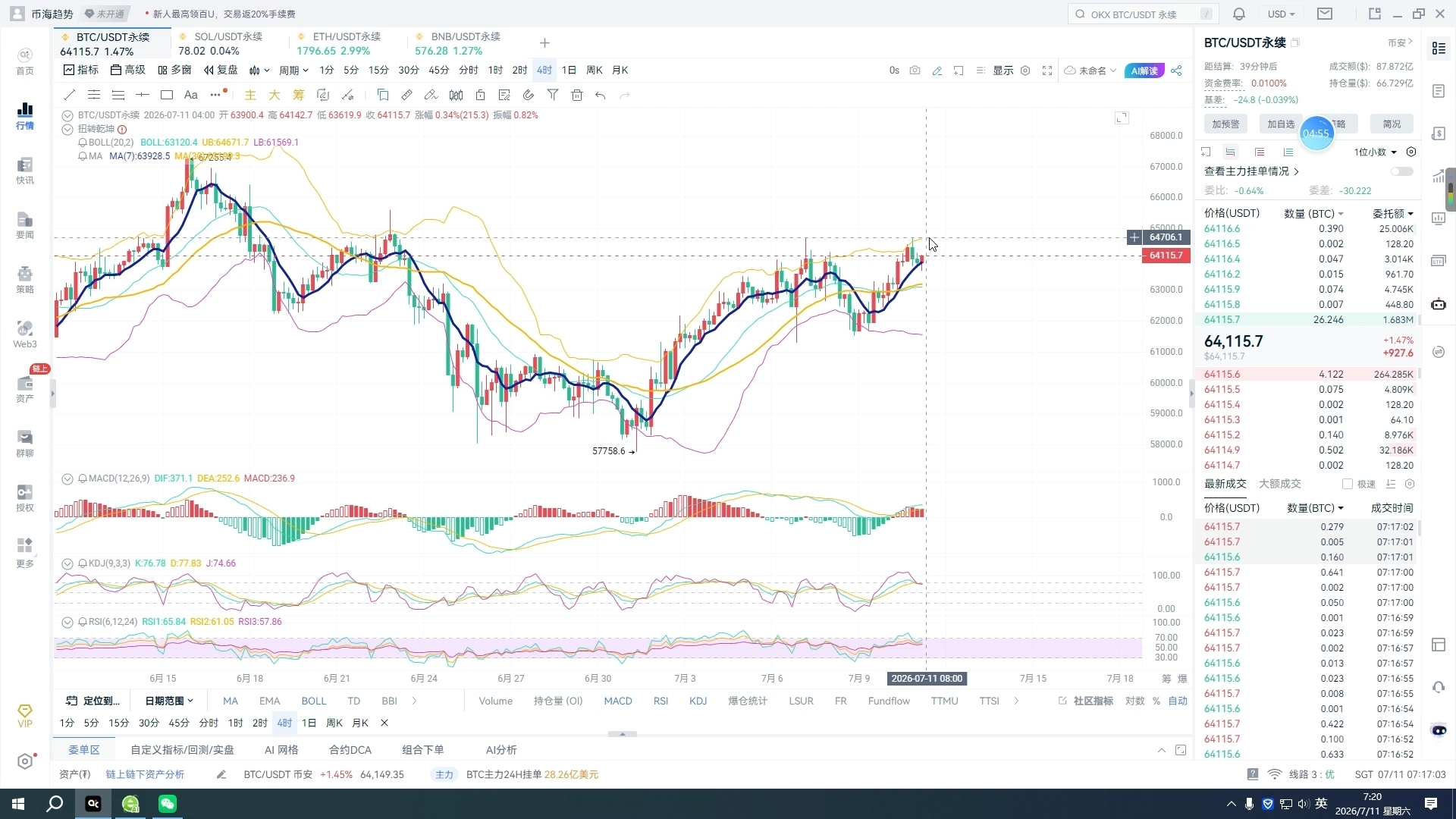The width and height of the screenshot is (1456, 819).
Task: Select the rectangle drawing tool
Action: (167, 95)
